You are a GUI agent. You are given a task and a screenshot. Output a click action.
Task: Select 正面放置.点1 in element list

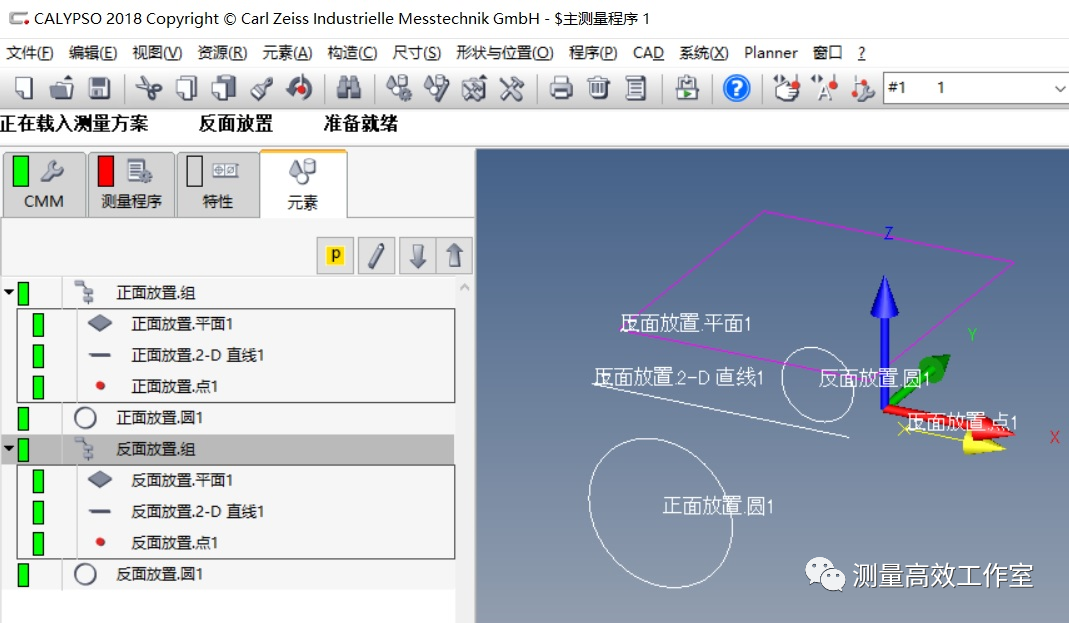click(175, 386)
